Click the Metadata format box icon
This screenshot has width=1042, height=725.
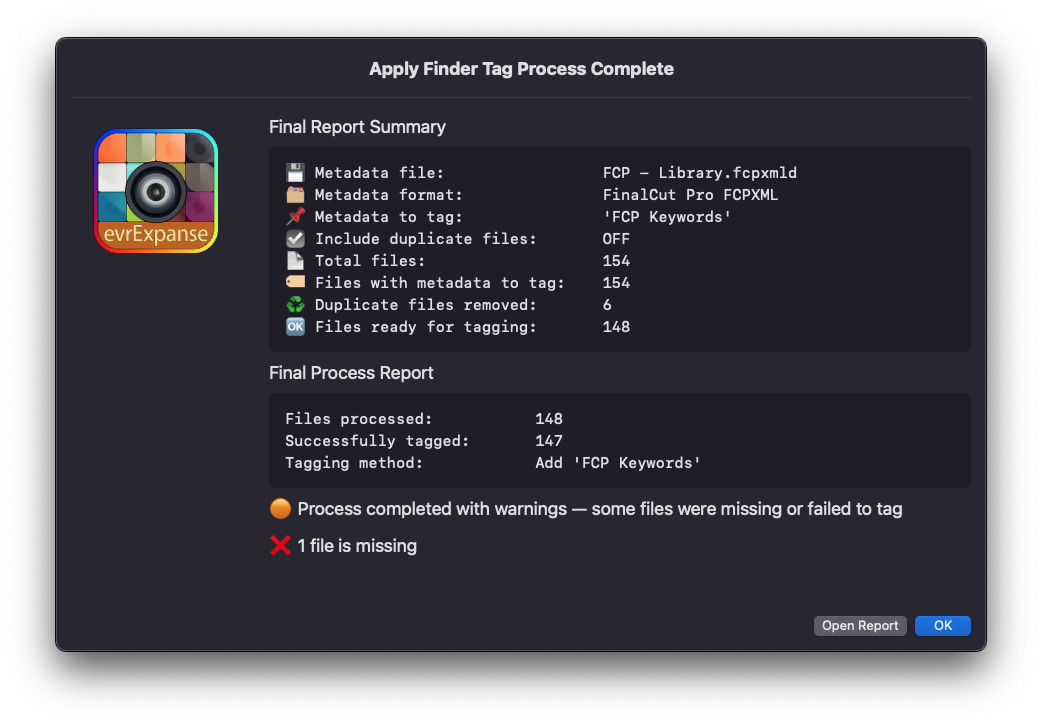coord(295,195)
